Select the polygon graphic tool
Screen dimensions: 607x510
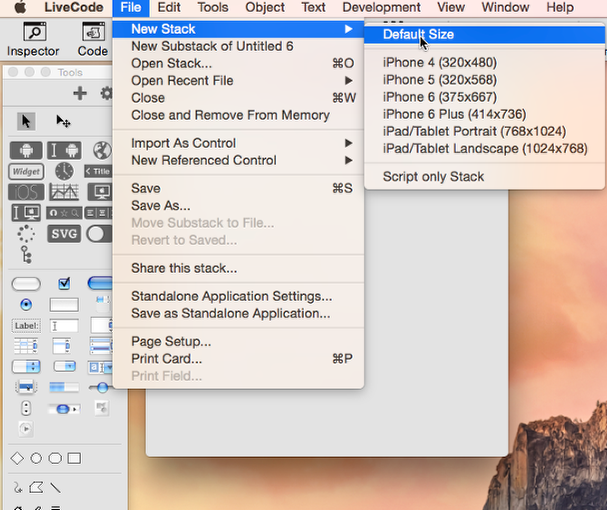click(36, 488)
